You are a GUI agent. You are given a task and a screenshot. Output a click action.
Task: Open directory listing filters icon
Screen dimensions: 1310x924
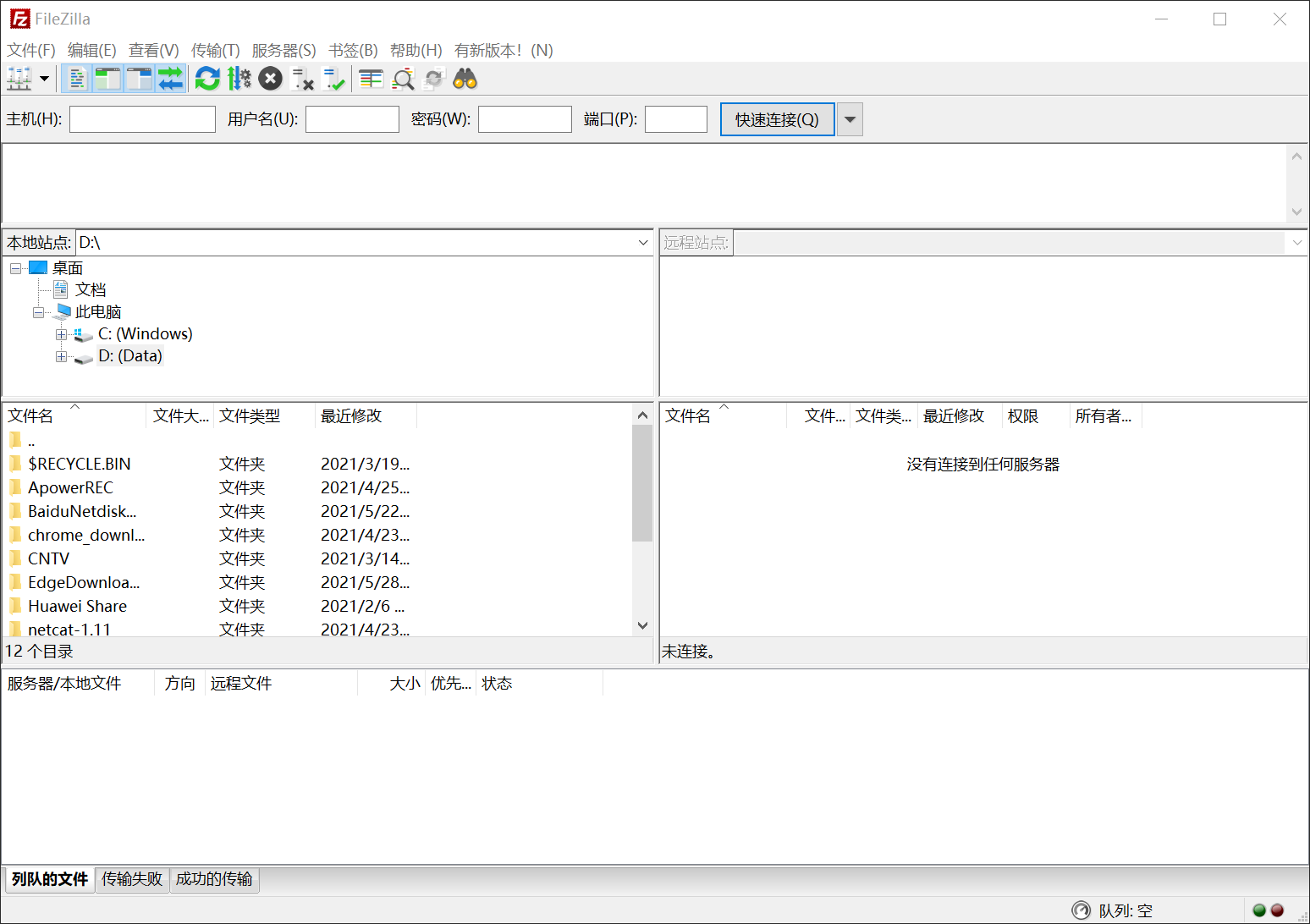click(371, 79)
